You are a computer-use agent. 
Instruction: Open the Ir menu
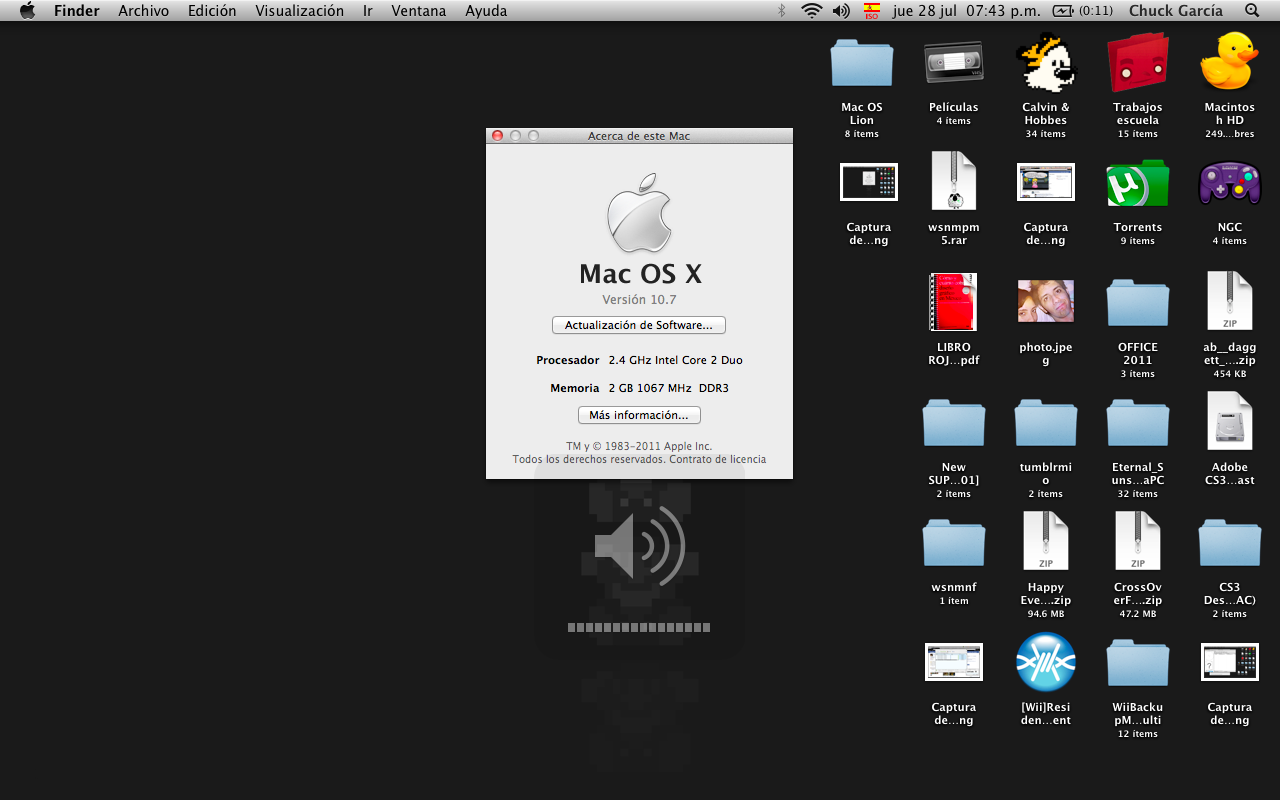pos(368,11)
